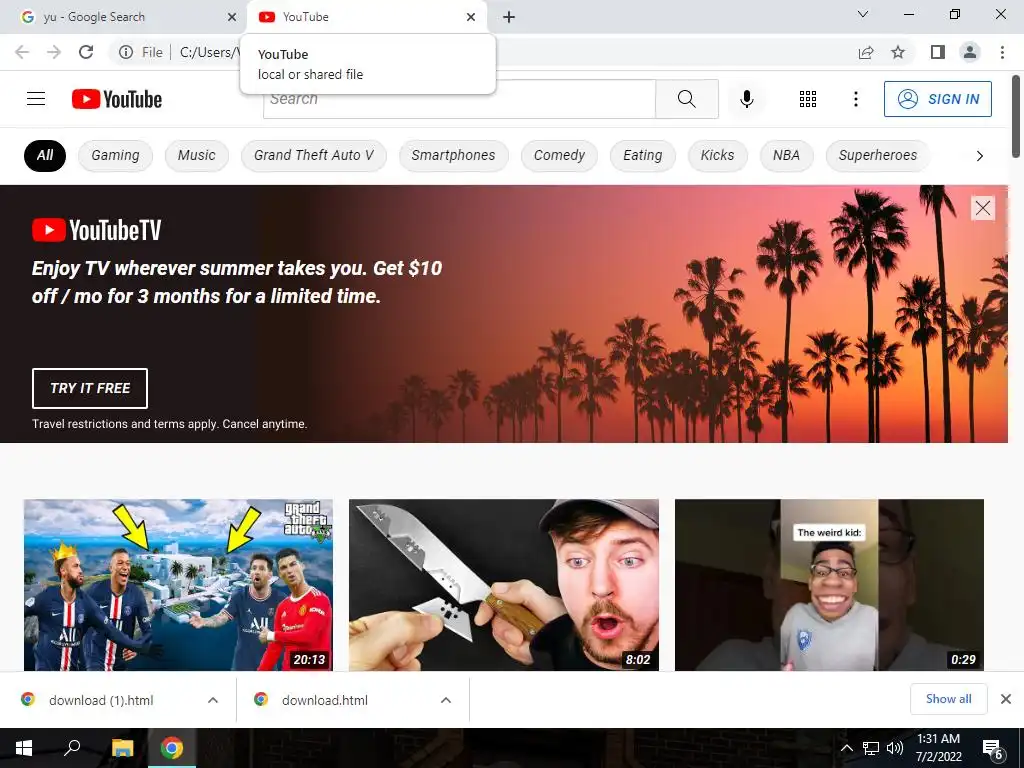This screenshot has height=768, width=1024.
Task: Select the YouTube tab
Action: point(367,17)
